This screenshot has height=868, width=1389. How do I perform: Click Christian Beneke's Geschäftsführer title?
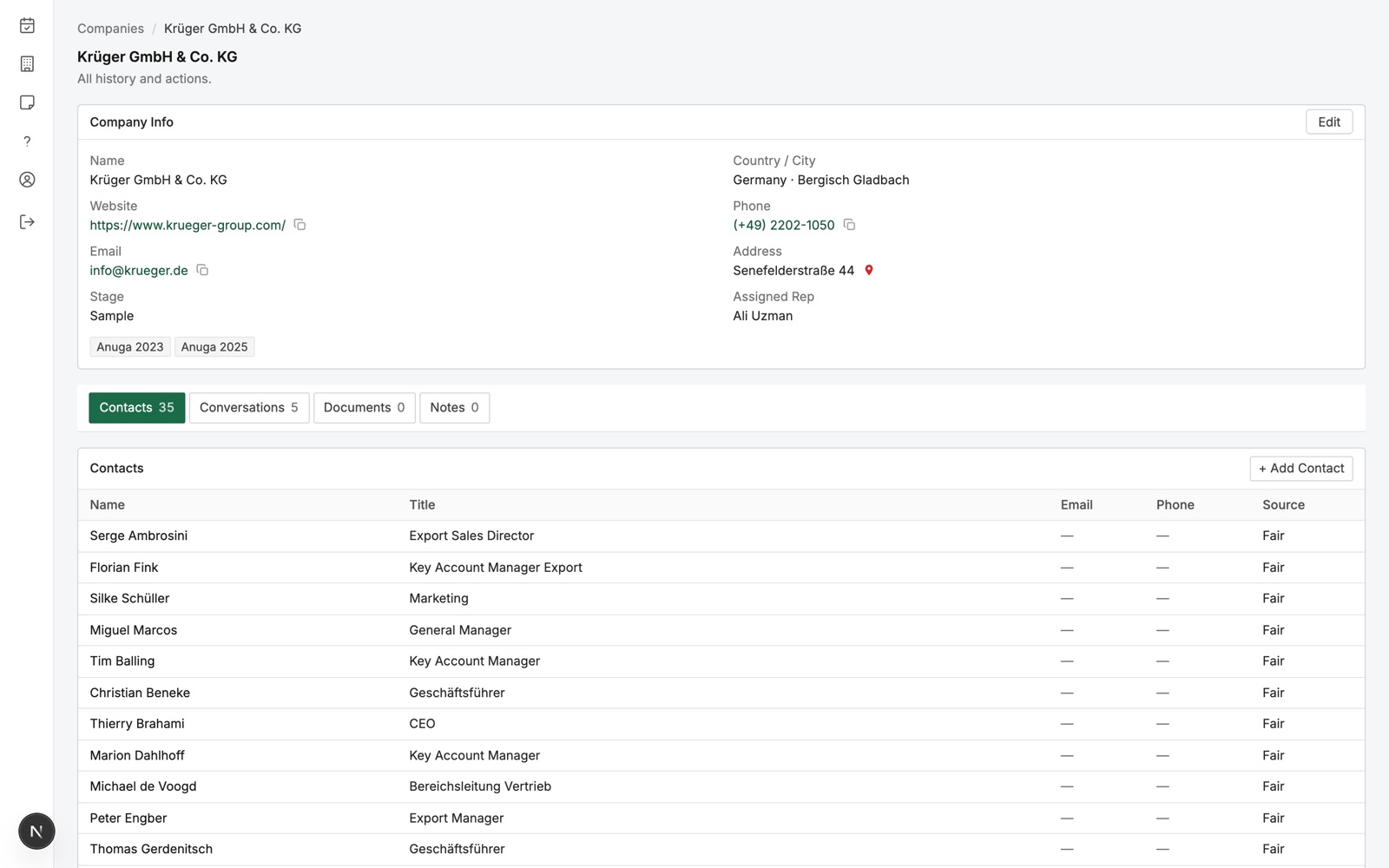click(x=457, y=693)
